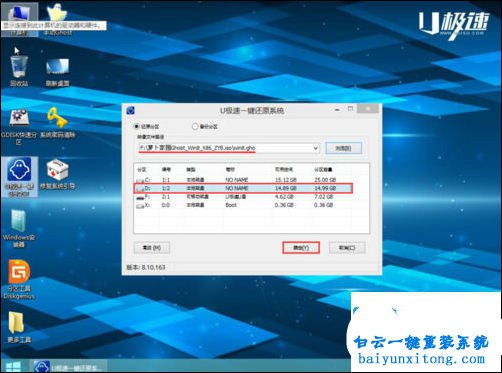Click the refresh desktop shortcut icon
Image resolution: width=502 pixels, height=373 pixels.
tap(57, 72)
